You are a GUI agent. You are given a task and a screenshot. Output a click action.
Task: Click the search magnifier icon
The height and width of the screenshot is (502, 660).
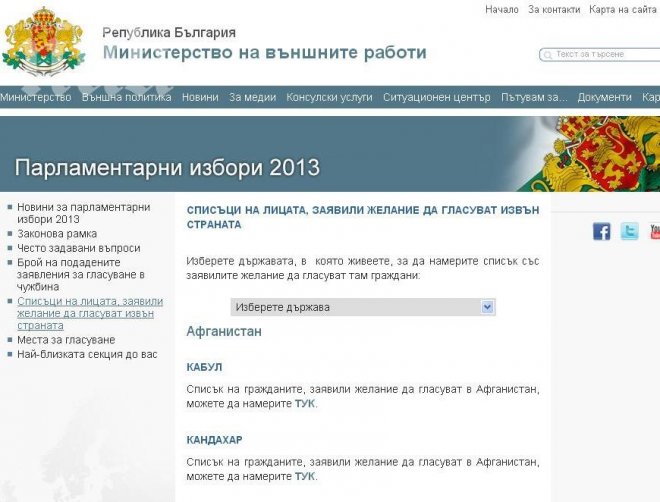click(x=548, y=55)
